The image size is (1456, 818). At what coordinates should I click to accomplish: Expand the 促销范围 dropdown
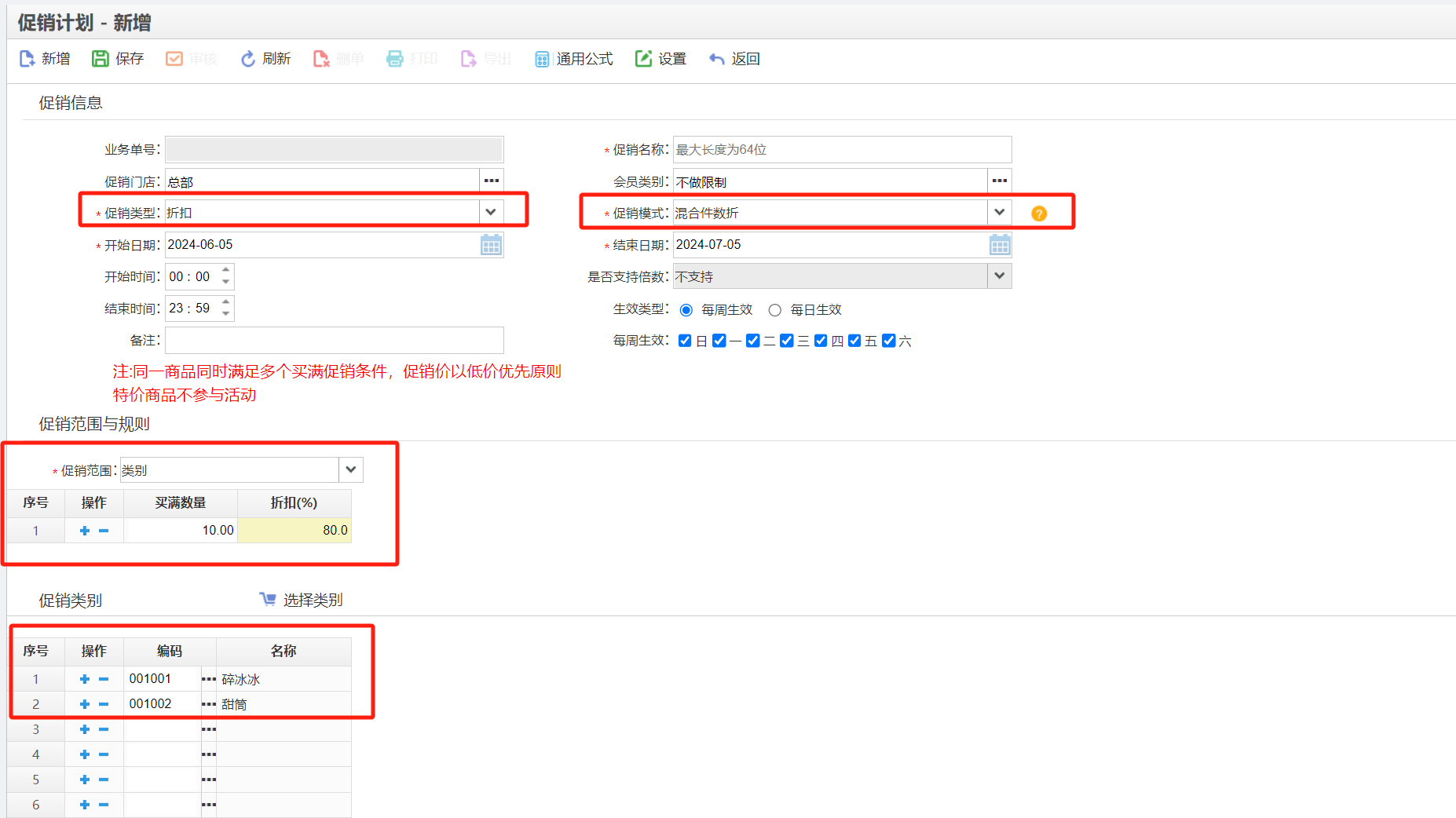351,469
